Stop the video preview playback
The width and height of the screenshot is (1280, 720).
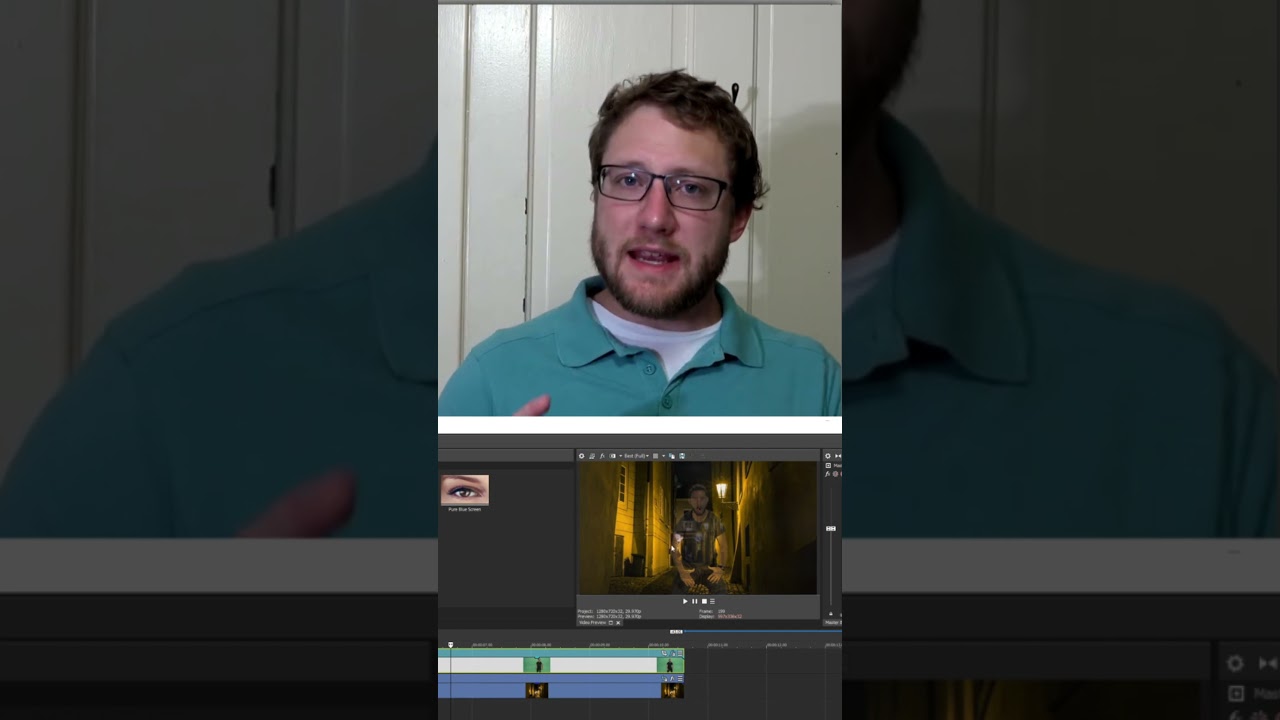coord(704,601)
